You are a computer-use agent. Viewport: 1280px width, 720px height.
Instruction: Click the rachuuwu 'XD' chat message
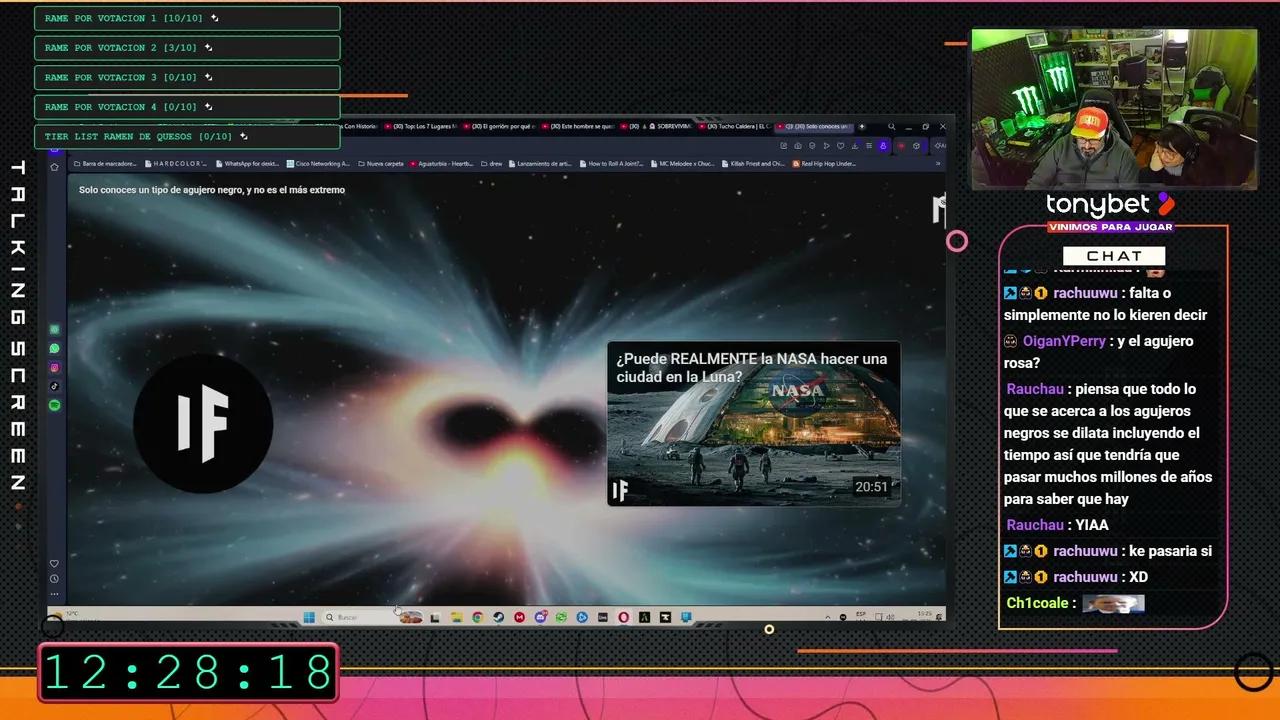tap(1076, 577)
